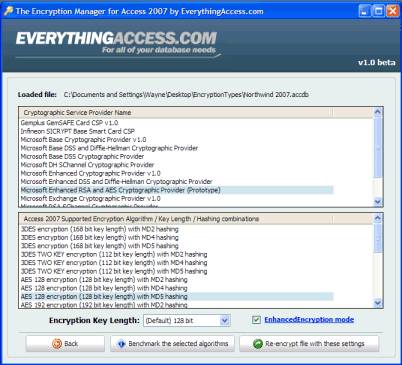This screenshot has height=365, width=402.
Task: Click the loaded file path text
Action: tap(186, 95)
